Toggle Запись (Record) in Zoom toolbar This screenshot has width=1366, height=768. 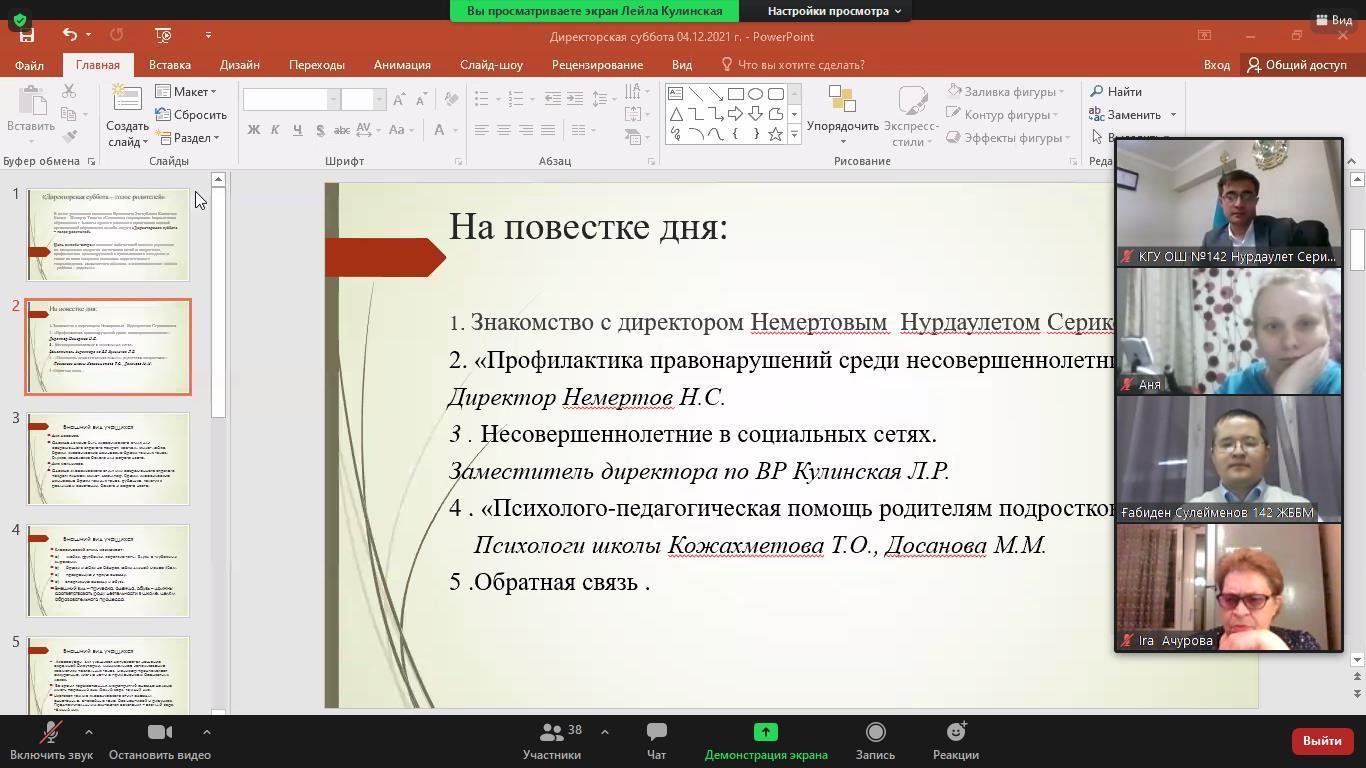pyautogui.click(x=875, y=740)
